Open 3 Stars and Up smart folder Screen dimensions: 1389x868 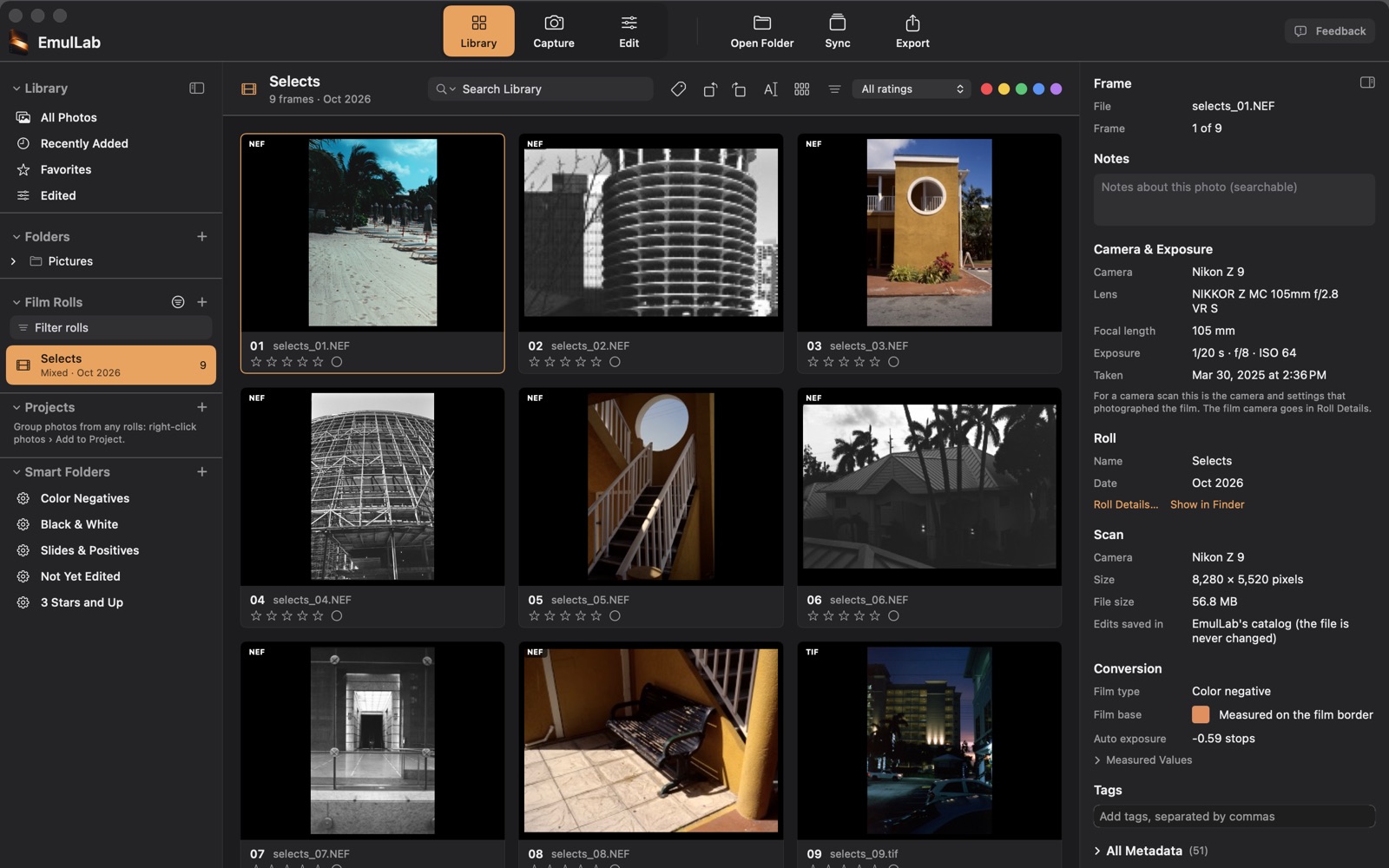[111, 602]
